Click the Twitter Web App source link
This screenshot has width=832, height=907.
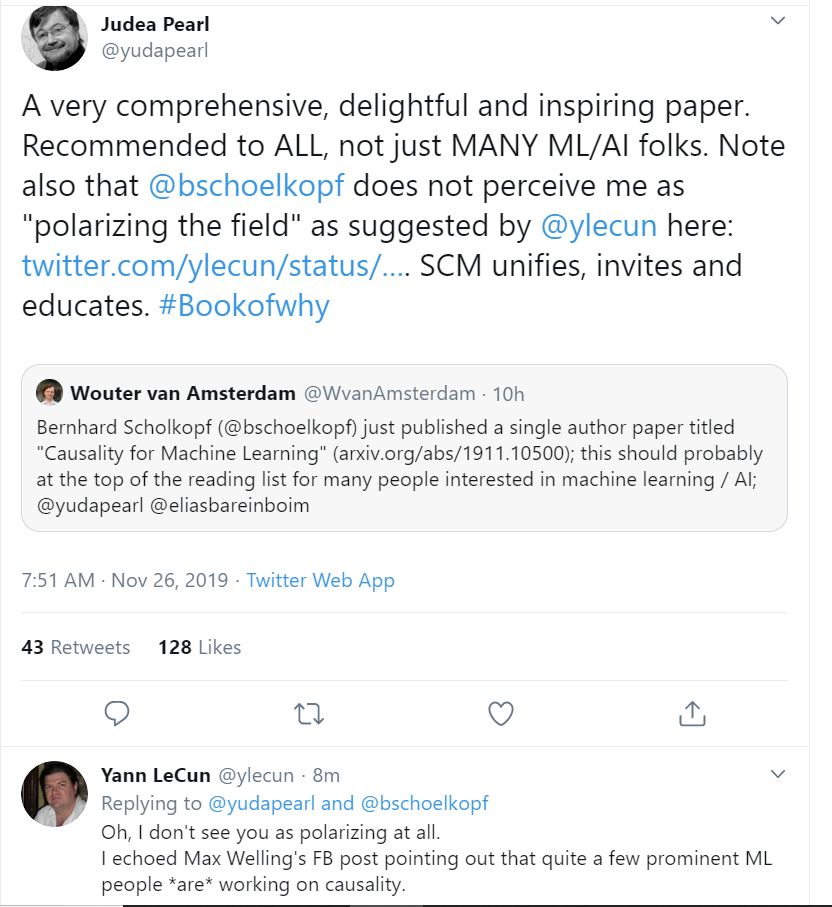[320, 580]
